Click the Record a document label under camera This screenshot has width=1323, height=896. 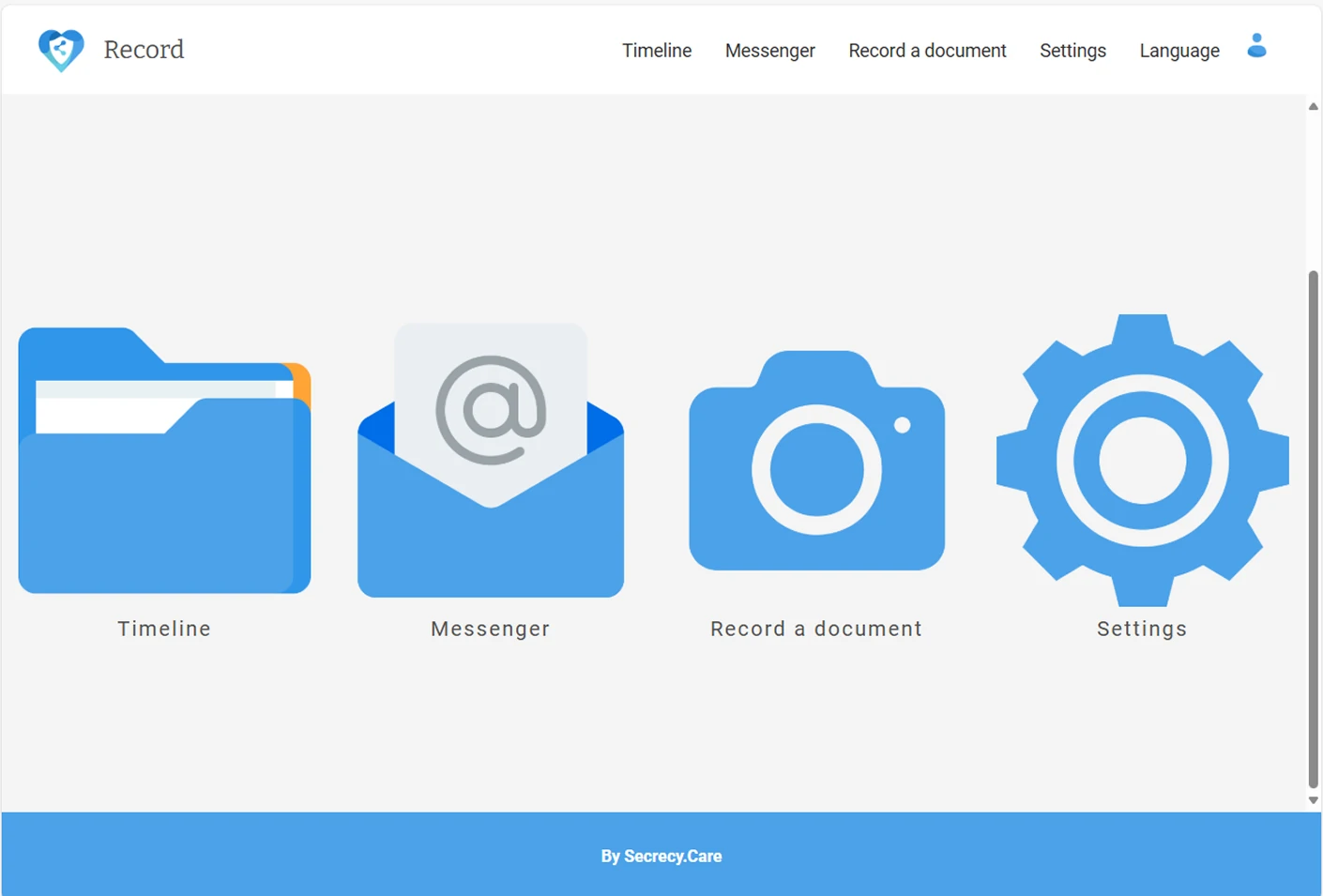click(x=816, y=629)
